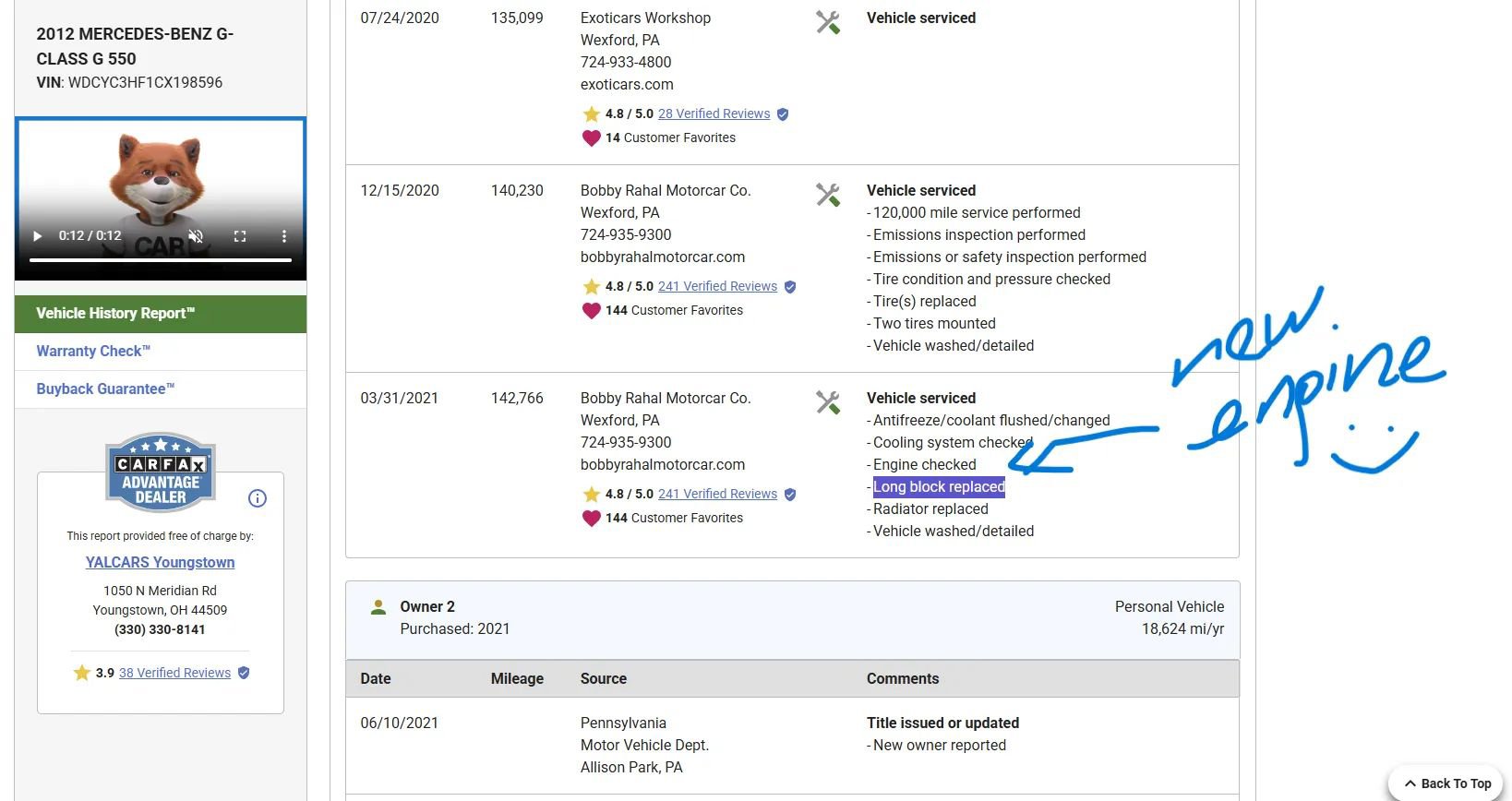Screen dimensions: 1512x801
Task: Click the highlighted Long block replaced text
Action: (939, 487)
